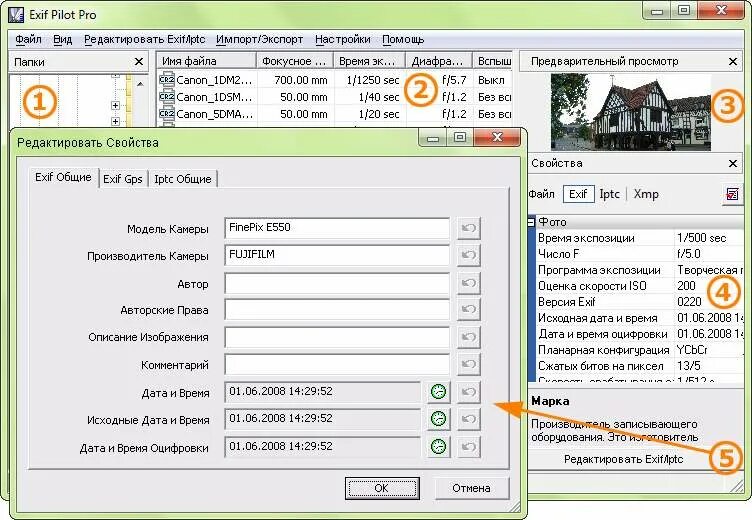752x520 pixels.
Task: Revert the Комментарий field value
Action: (468, 365)
